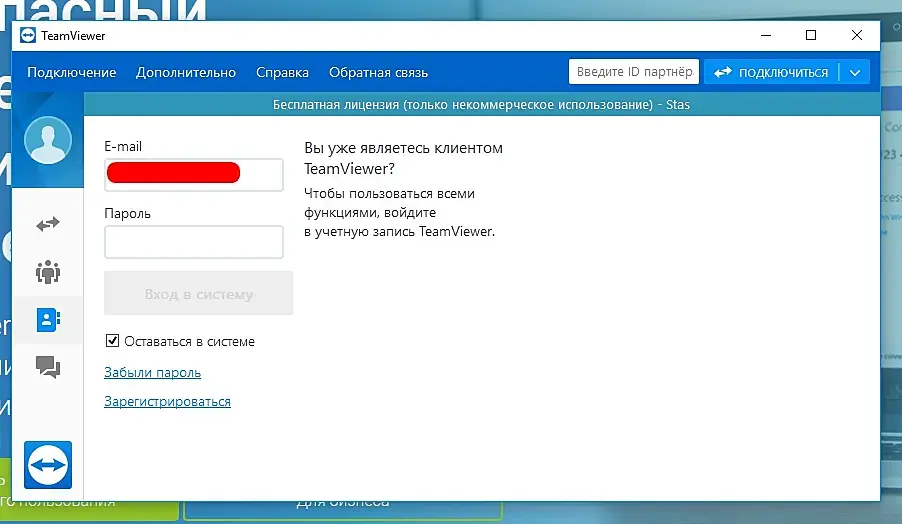Open the Meeting people icon in sidebar

[x=48, y=271]
